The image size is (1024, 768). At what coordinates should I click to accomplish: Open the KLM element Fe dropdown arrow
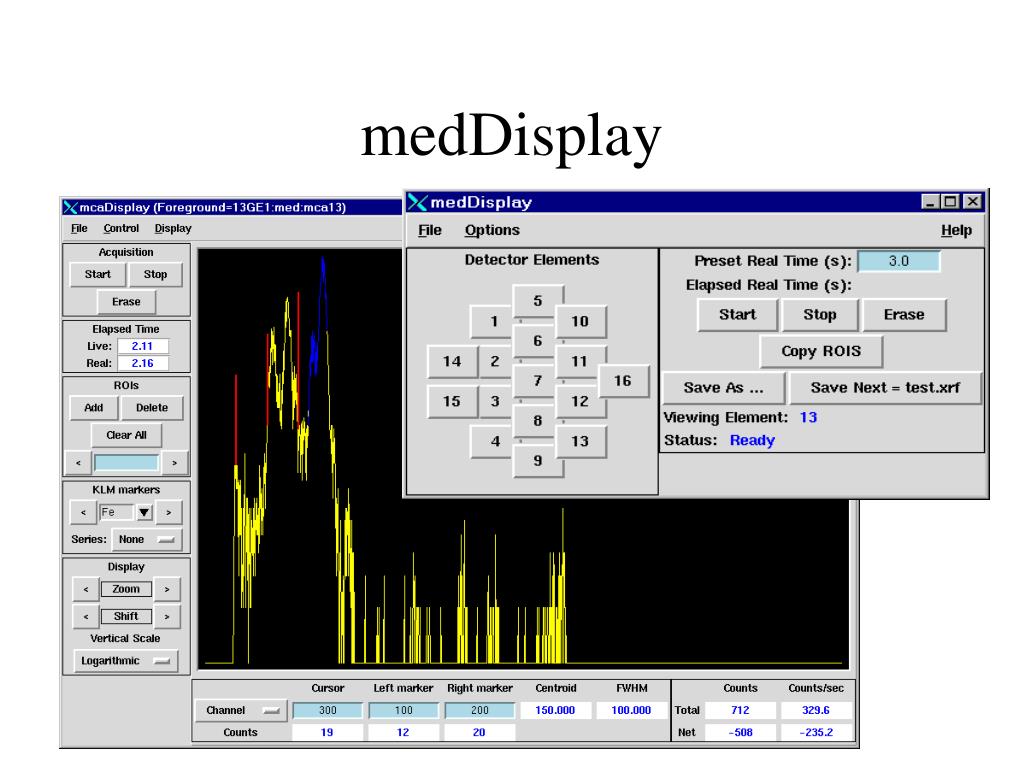[144, 513]
